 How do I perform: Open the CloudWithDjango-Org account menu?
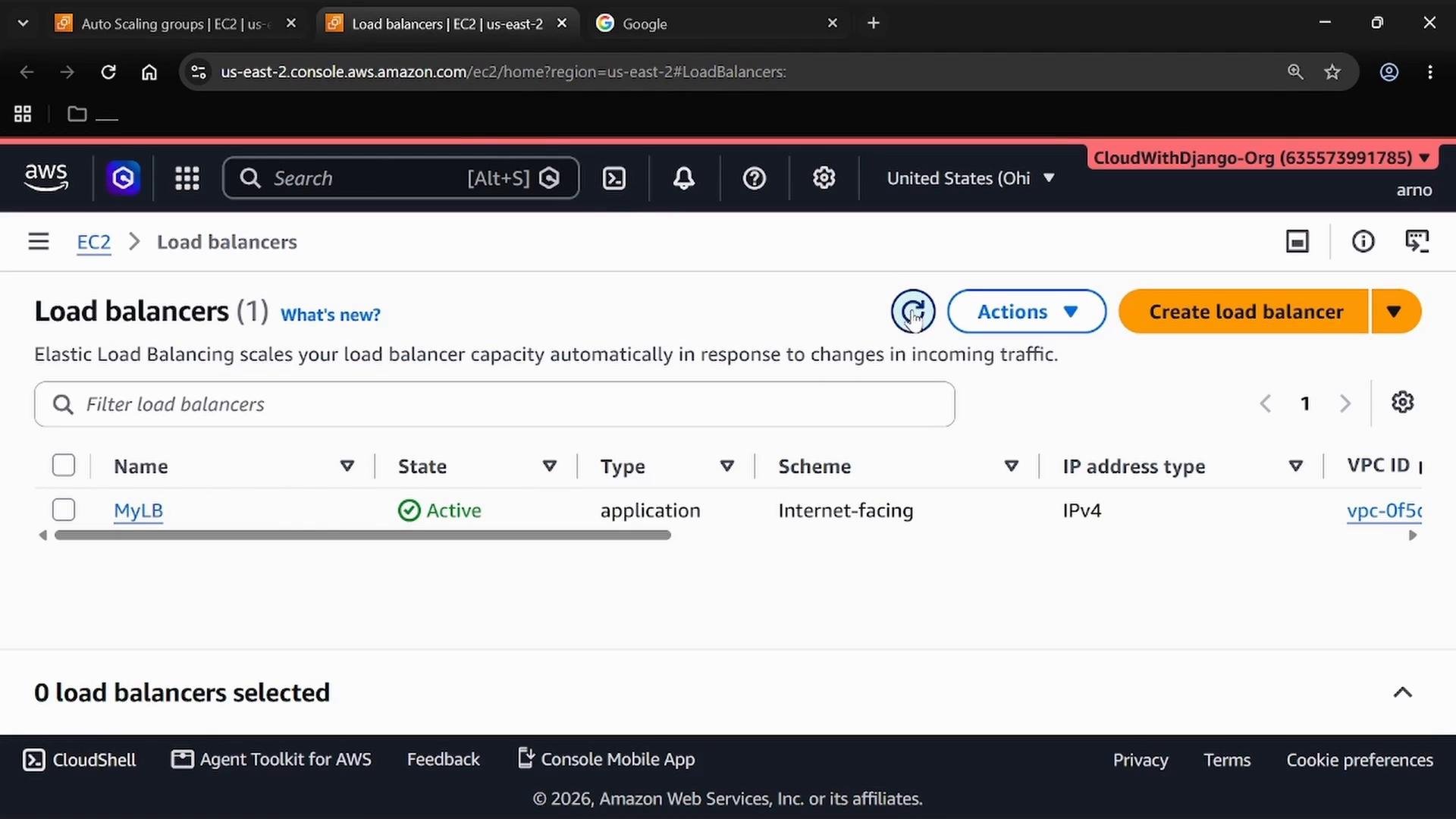[x=1262, y=158]
